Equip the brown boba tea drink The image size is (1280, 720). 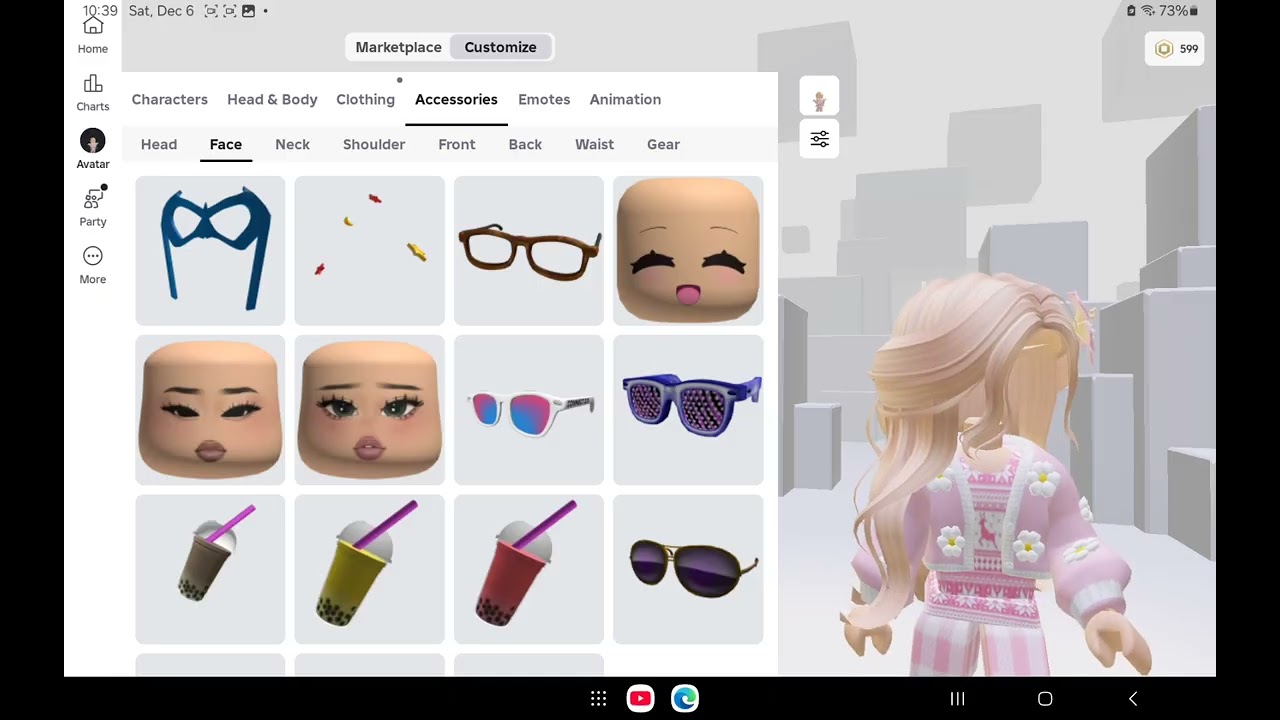pos(210,569)
